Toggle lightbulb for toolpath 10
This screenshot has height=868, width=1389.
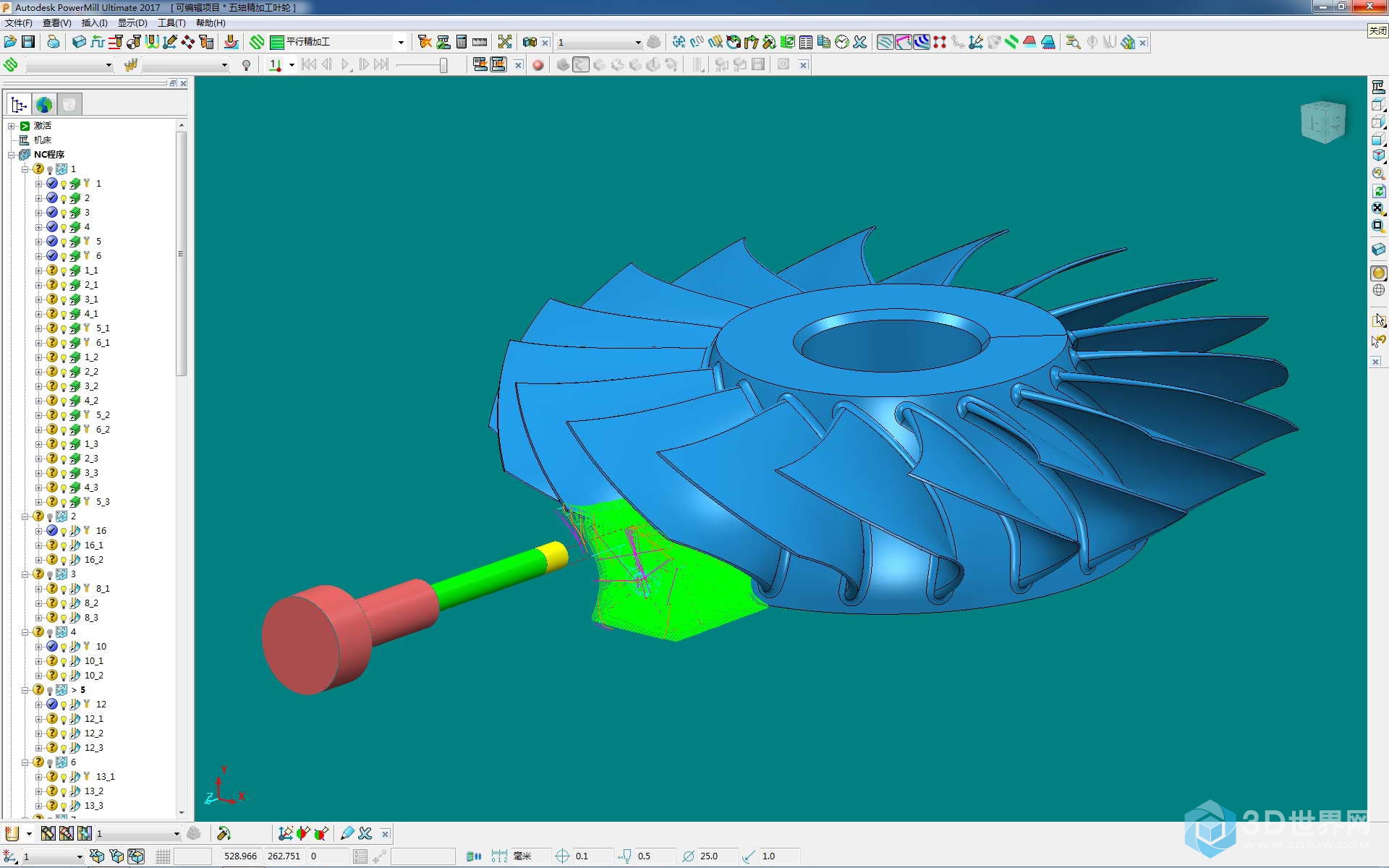[64, 647]
